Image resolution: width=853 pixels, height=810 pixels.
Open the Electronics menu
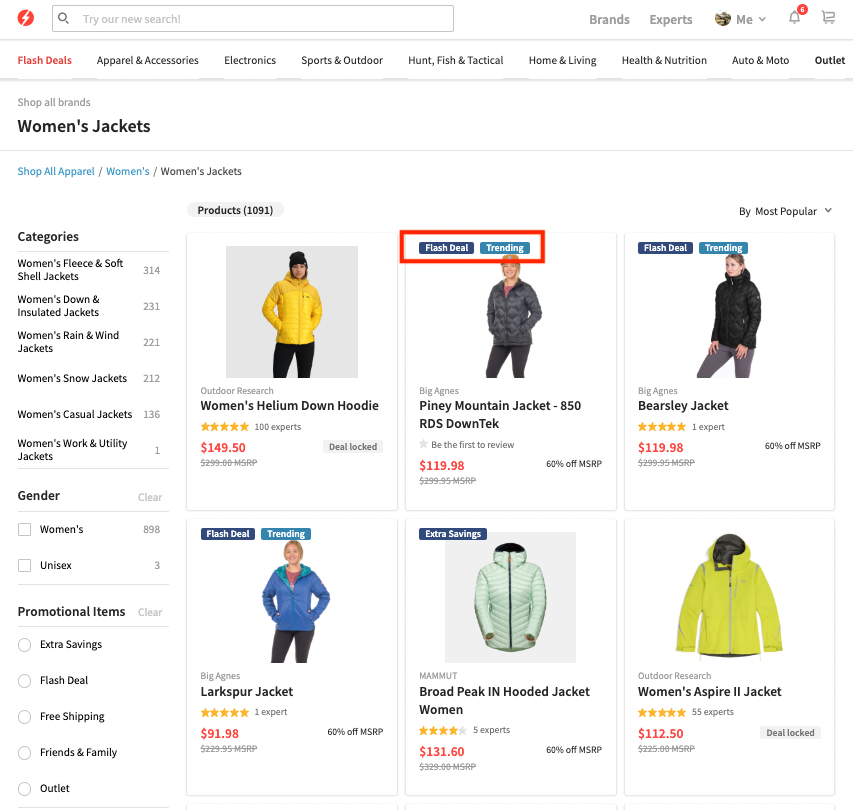pos(250,60)
